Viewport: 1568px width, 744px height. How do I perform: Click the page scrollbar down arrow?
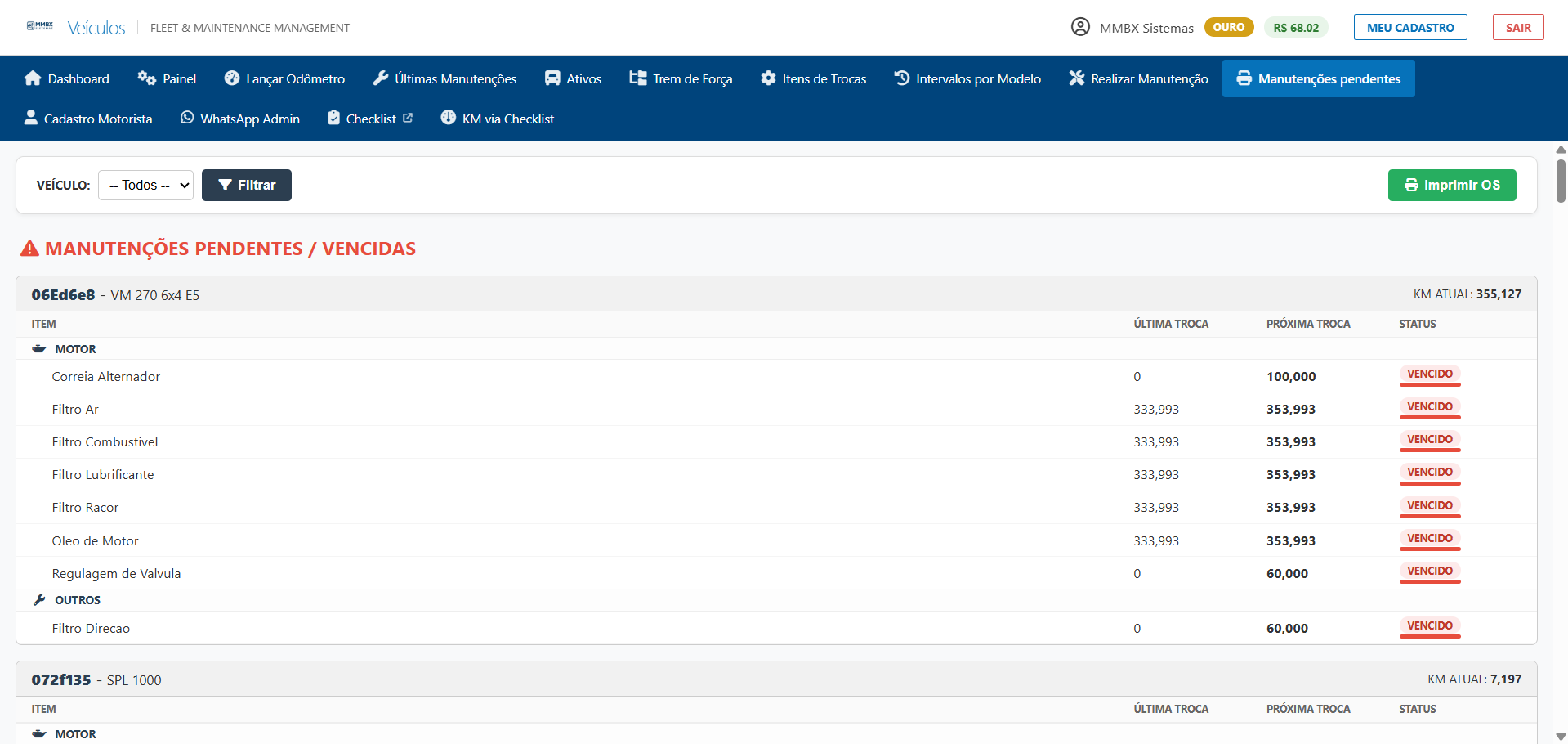(1561, 737)
